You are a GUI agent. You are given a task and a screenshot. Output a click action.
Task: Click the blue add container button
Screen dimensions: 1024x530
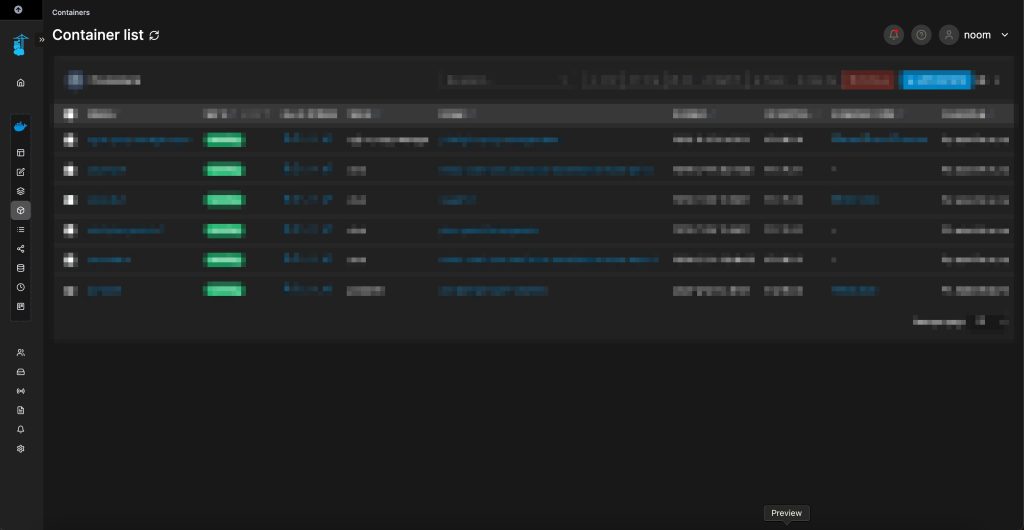point(936,80)
